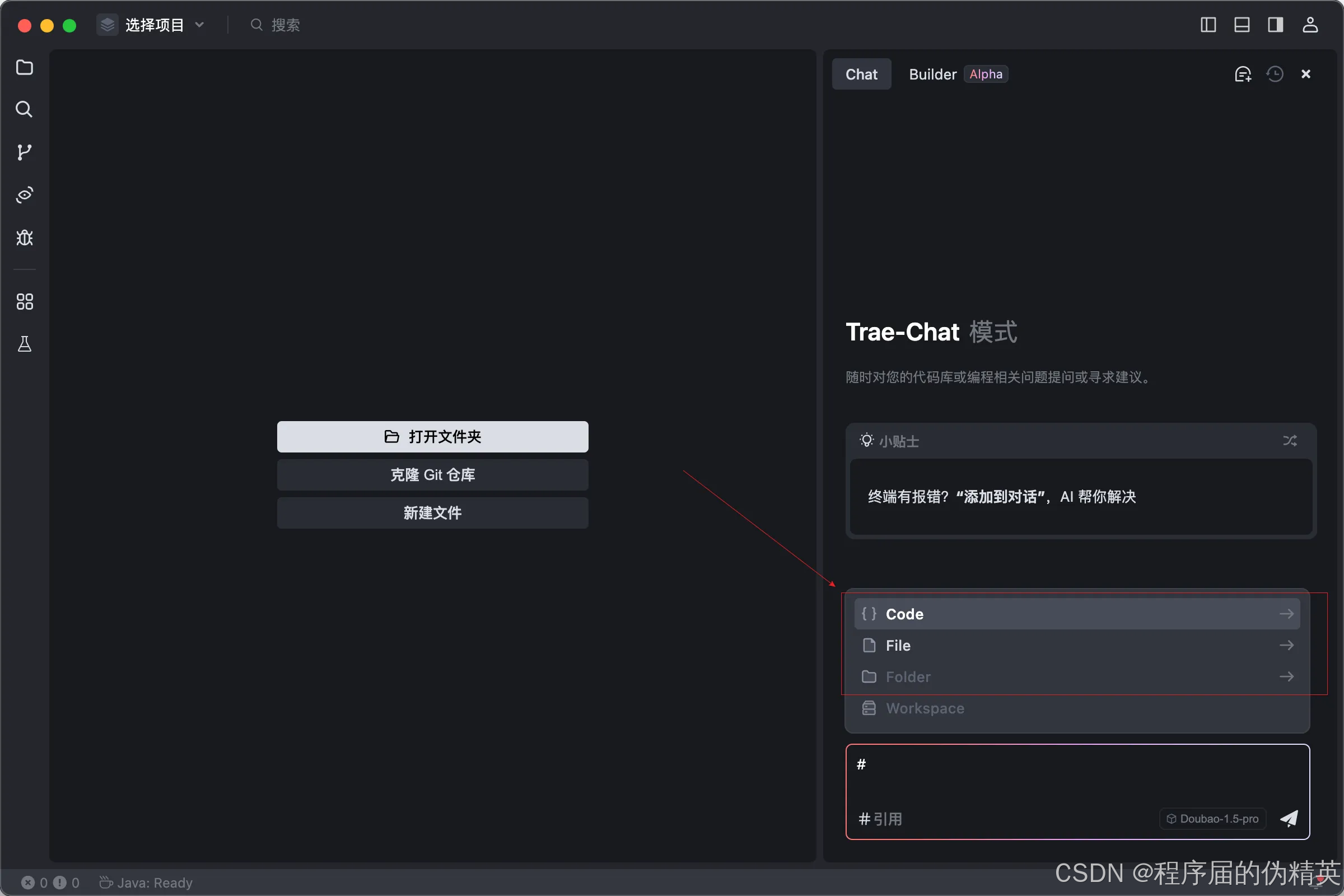Open the Doubao-1.5-pro model selector
The image size is (1344, 896).
point(1212,819)
